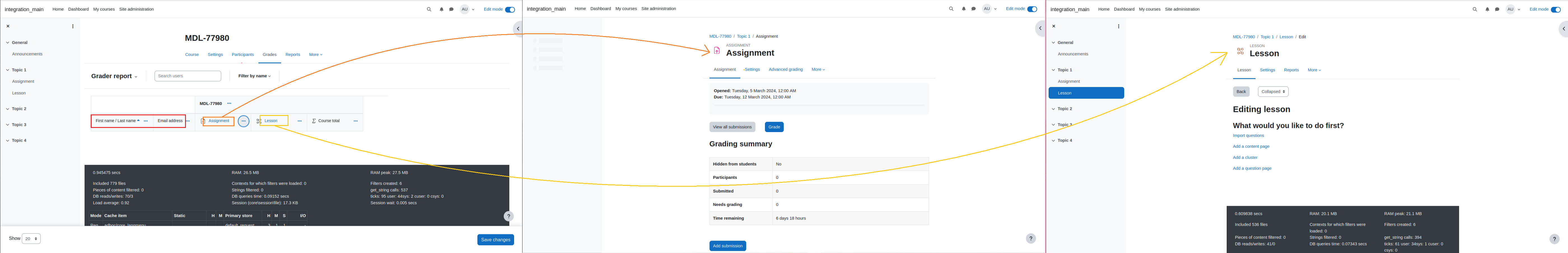The width and height of the screenshot is (1568, 253).
Task: Go to Site administration in left window
Action: (x=136, y=9)
